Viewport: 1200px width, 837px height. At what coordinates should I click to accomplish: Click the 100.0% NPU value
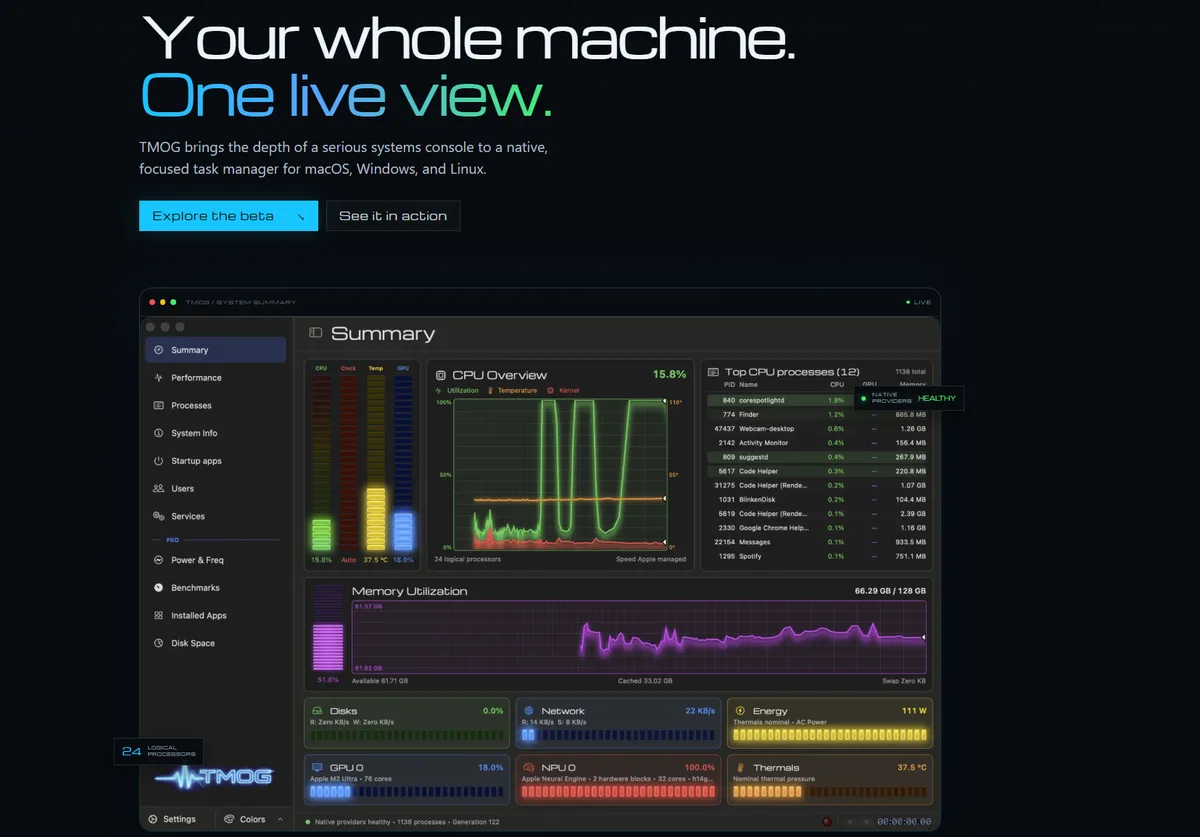[x=700, y=768]
